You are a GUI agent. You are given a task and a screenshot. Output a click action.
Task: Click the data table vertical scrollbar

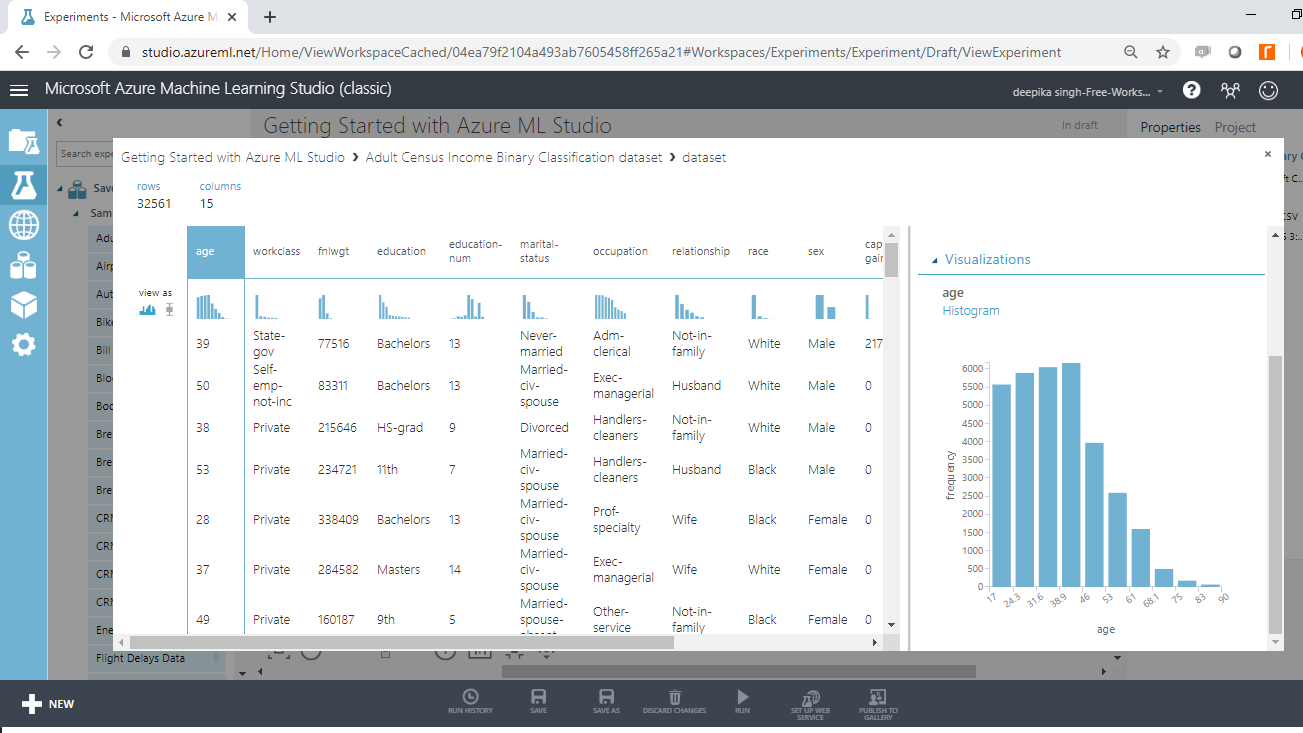tap(891, 260)
